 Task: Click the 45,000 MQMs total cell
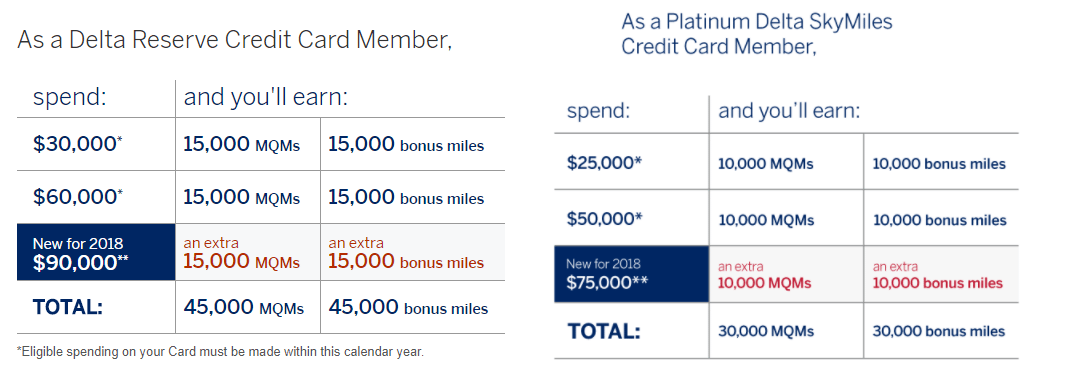point(248,307)
